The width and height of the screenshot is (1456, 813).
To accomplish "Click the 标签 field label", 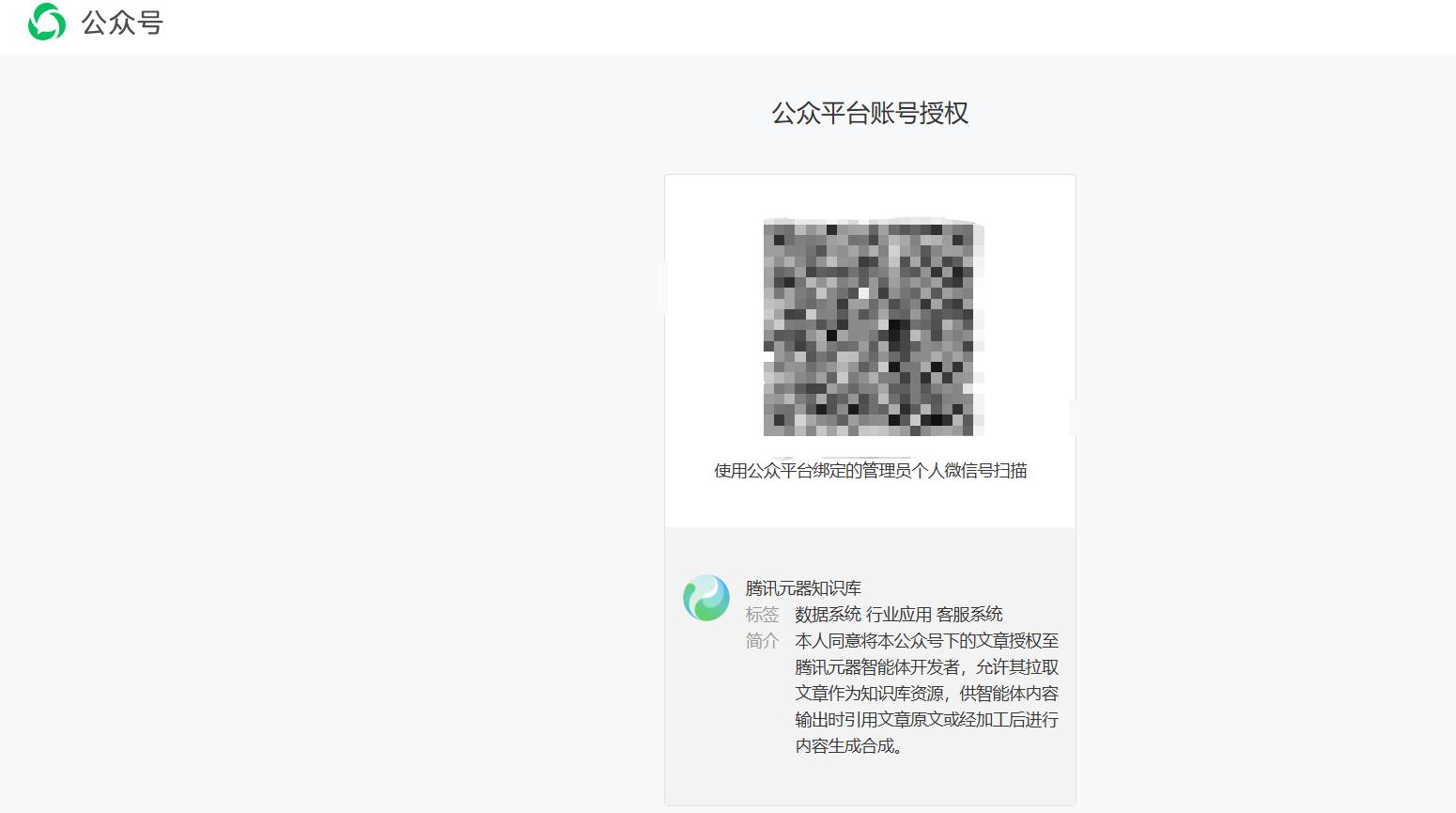I will point(762,615).
